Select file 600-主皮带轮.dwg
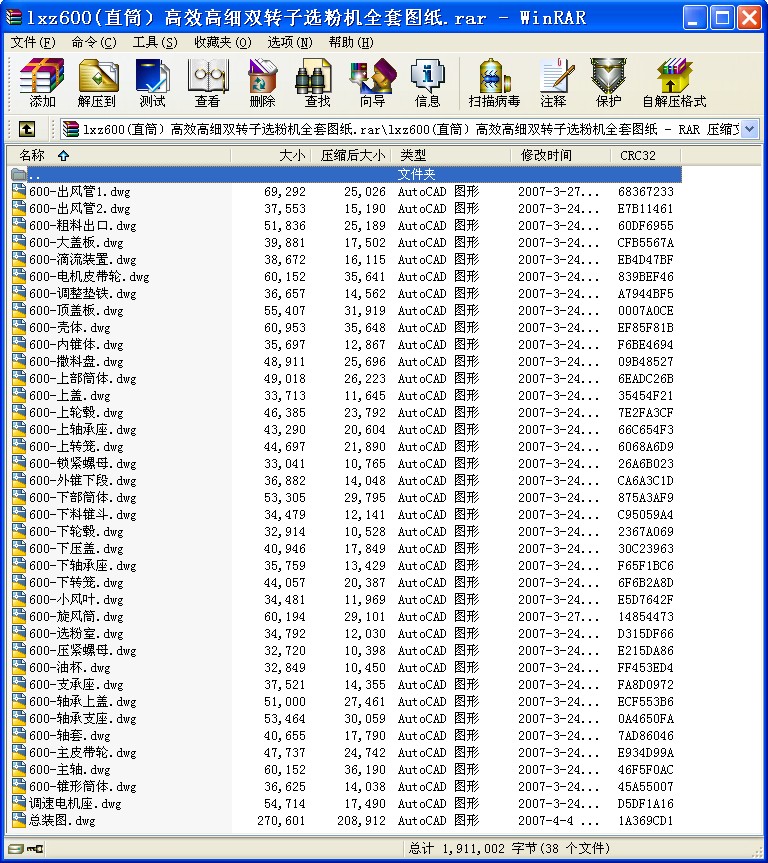Screen dimensions: 768x863 (83, 752)
